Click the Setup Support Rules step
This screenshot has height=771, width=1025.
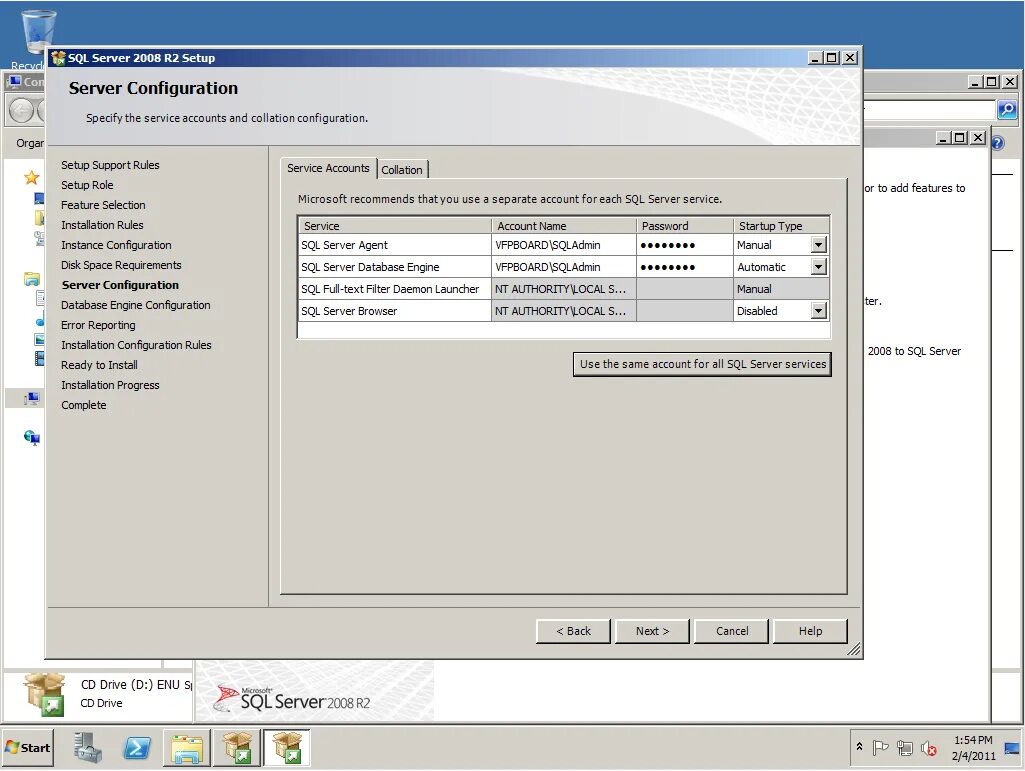click(x=110, y=165)
